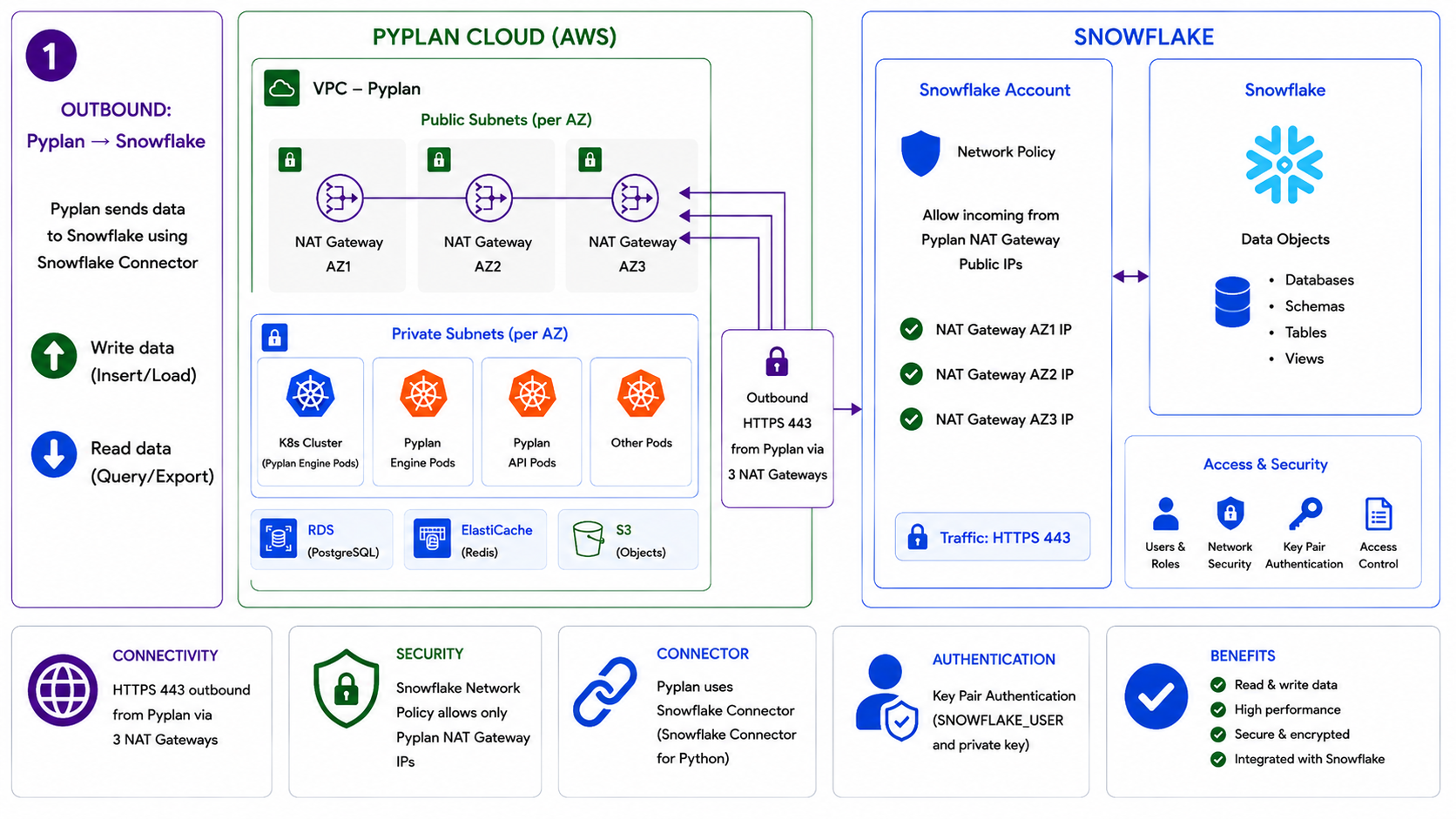This screenshot has height=819, width=1456.
Task: Click the Network Security shield icon
Action: (1230, 514)
